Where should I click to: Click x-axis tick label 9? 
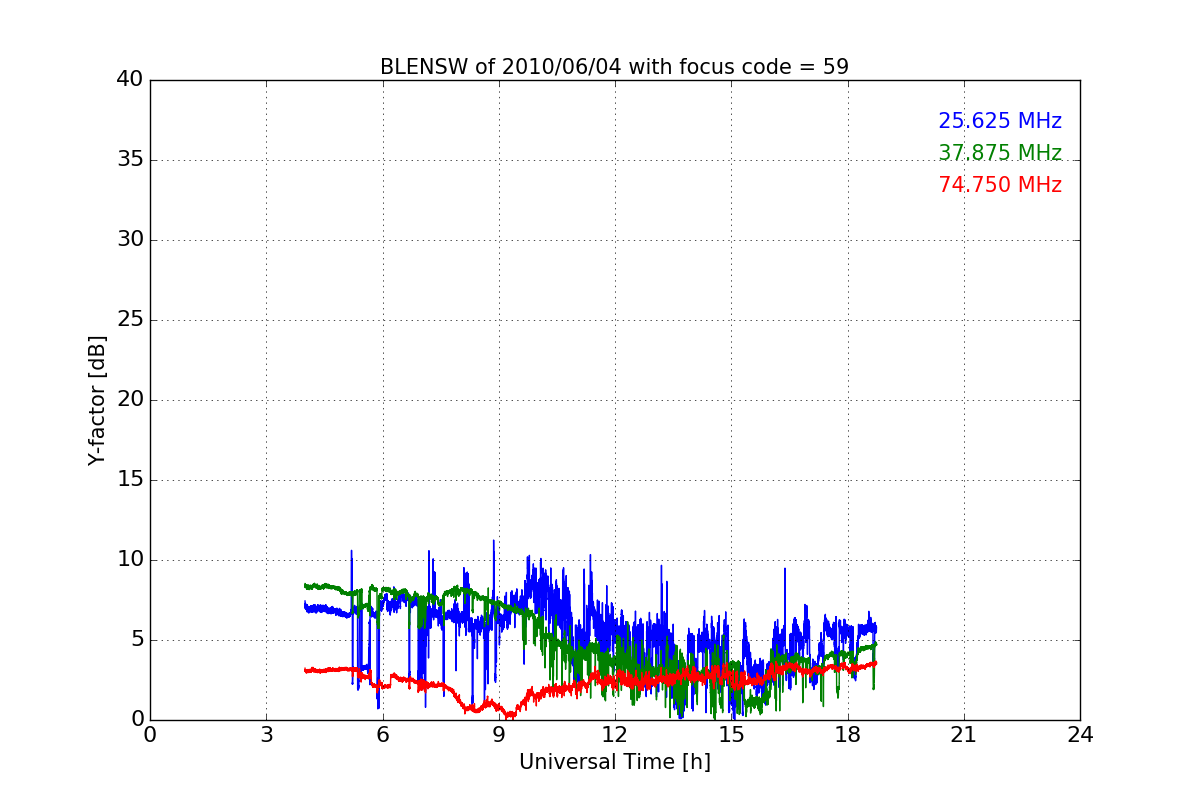499,735
